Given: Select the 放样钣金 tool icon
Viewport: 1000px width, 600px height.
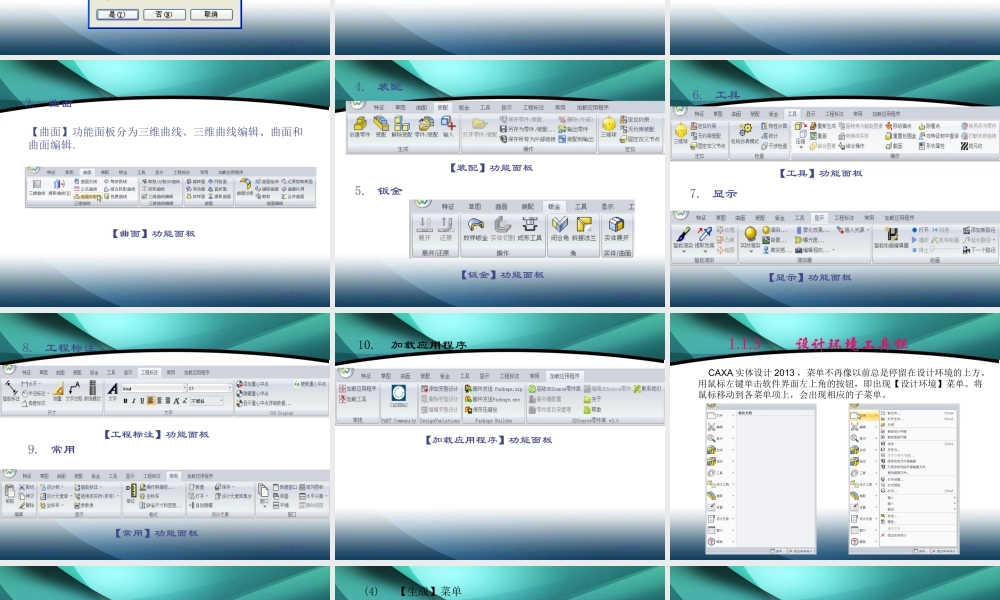Looking at the screenshot, I should tap(475, 229).
